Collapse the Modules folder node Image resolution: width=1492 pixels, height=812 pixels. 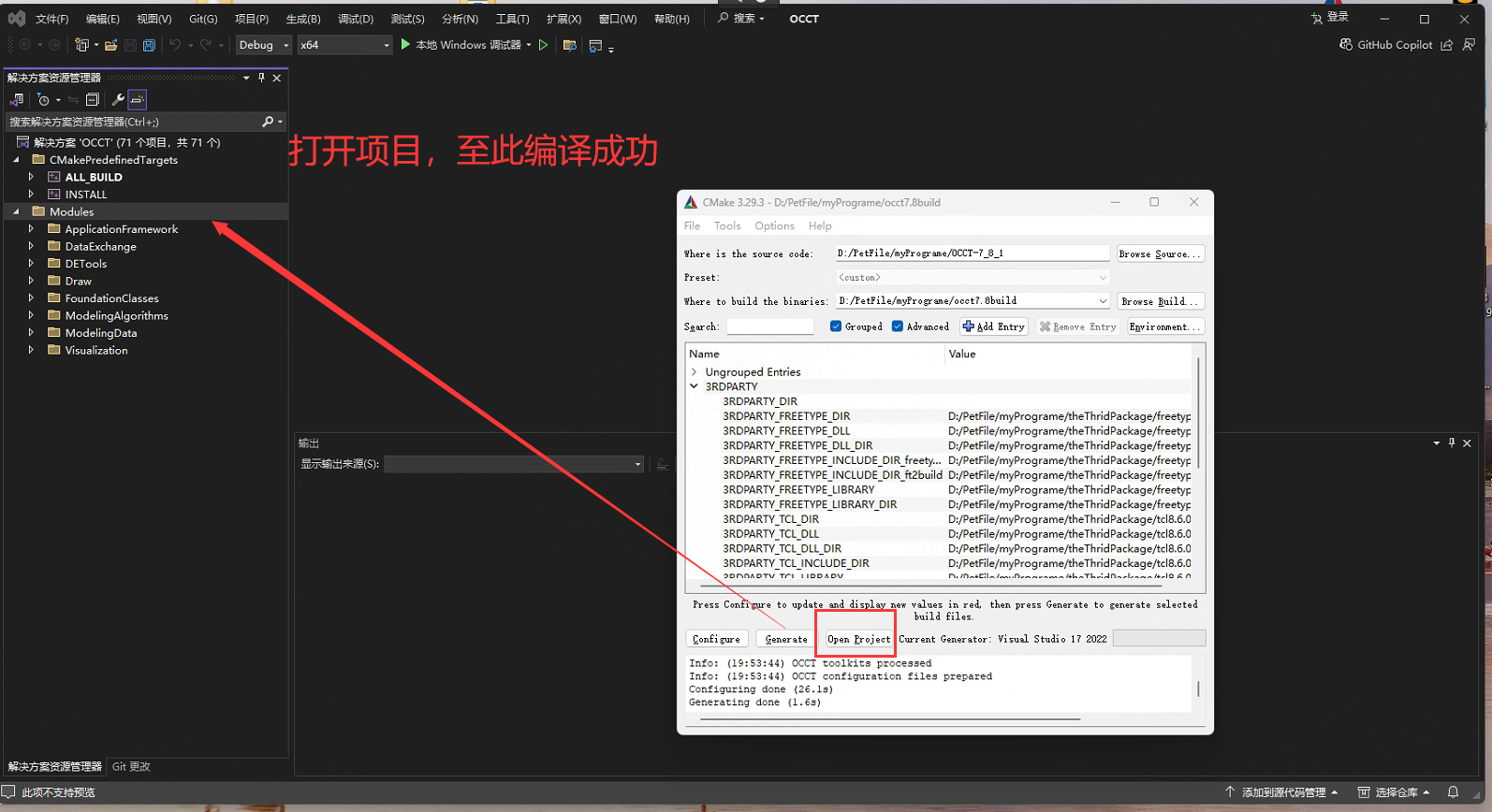(16, 212)
